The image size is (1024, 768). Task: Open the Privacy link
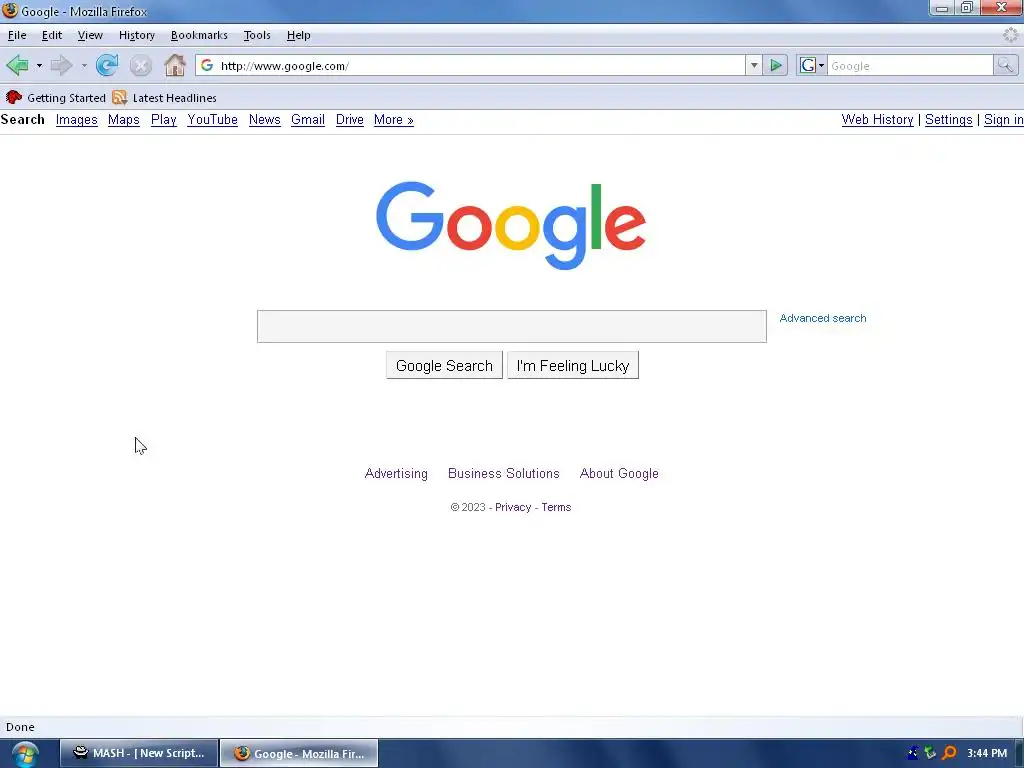pos(513,507)
